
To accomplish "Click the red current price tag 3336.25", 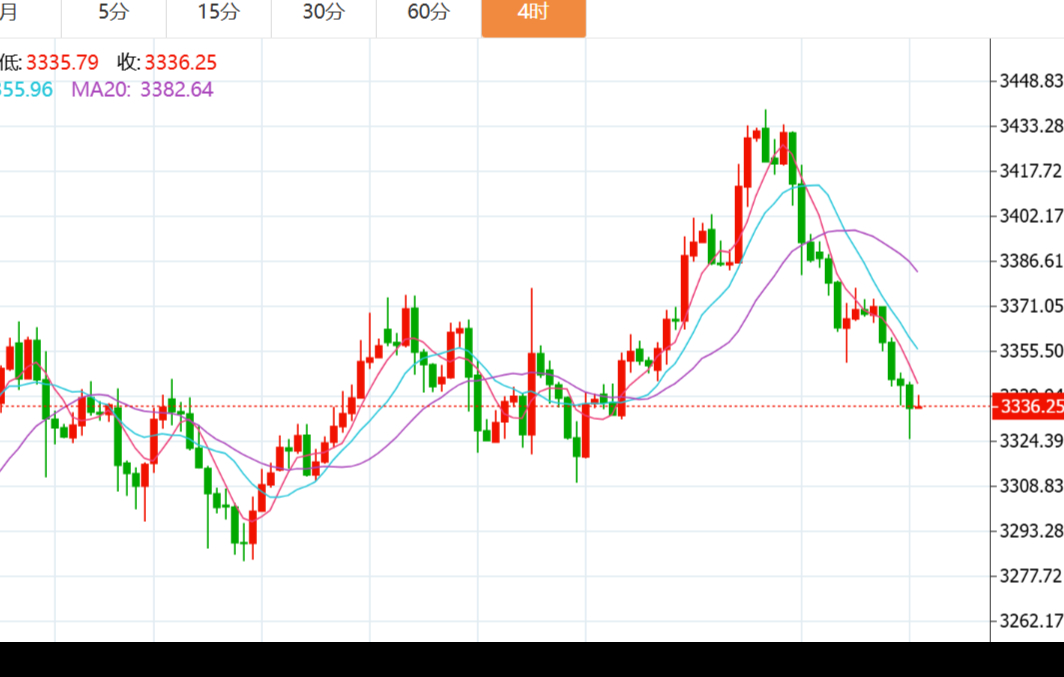I will [1028, 406].
